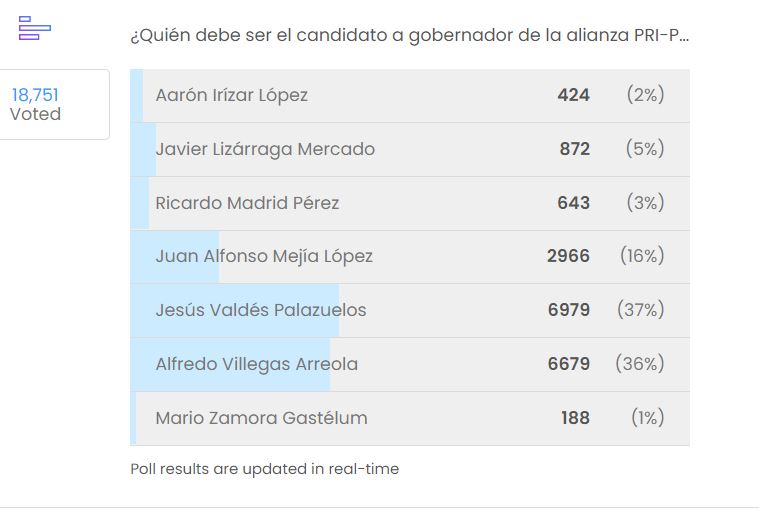Select the Javier Lizárraga Mercado row
This screenshot has height=529, width=759.
click(x=410, y=149)
